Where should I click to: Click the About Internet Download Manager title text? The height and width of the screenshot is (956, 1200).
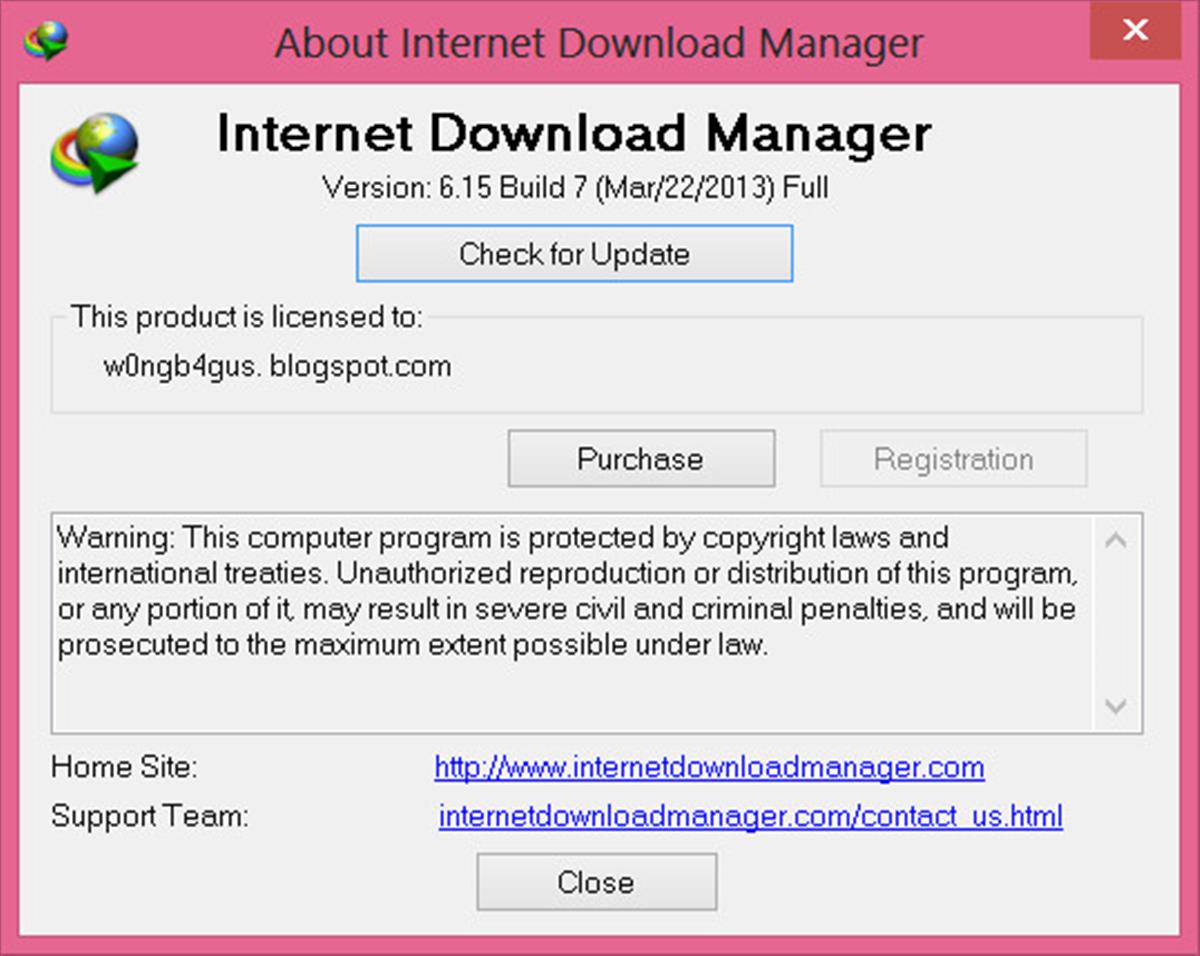tap(599, 43)
